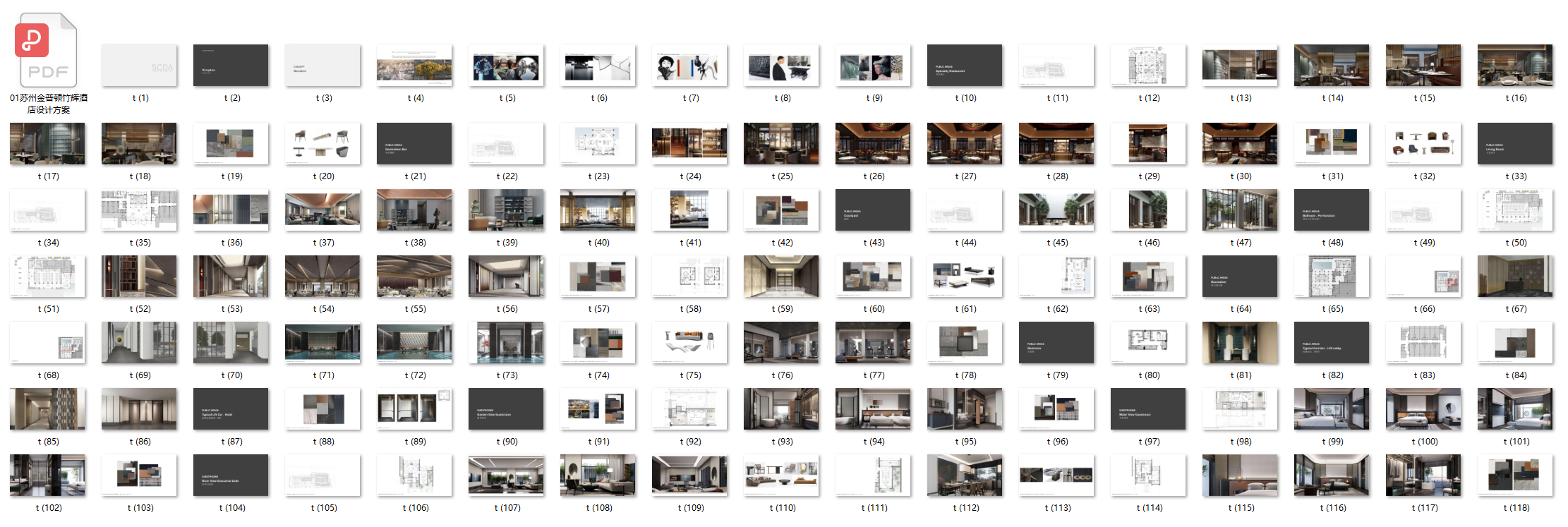Select image t (7) with portrait artwork

click(x=689, y=66)
